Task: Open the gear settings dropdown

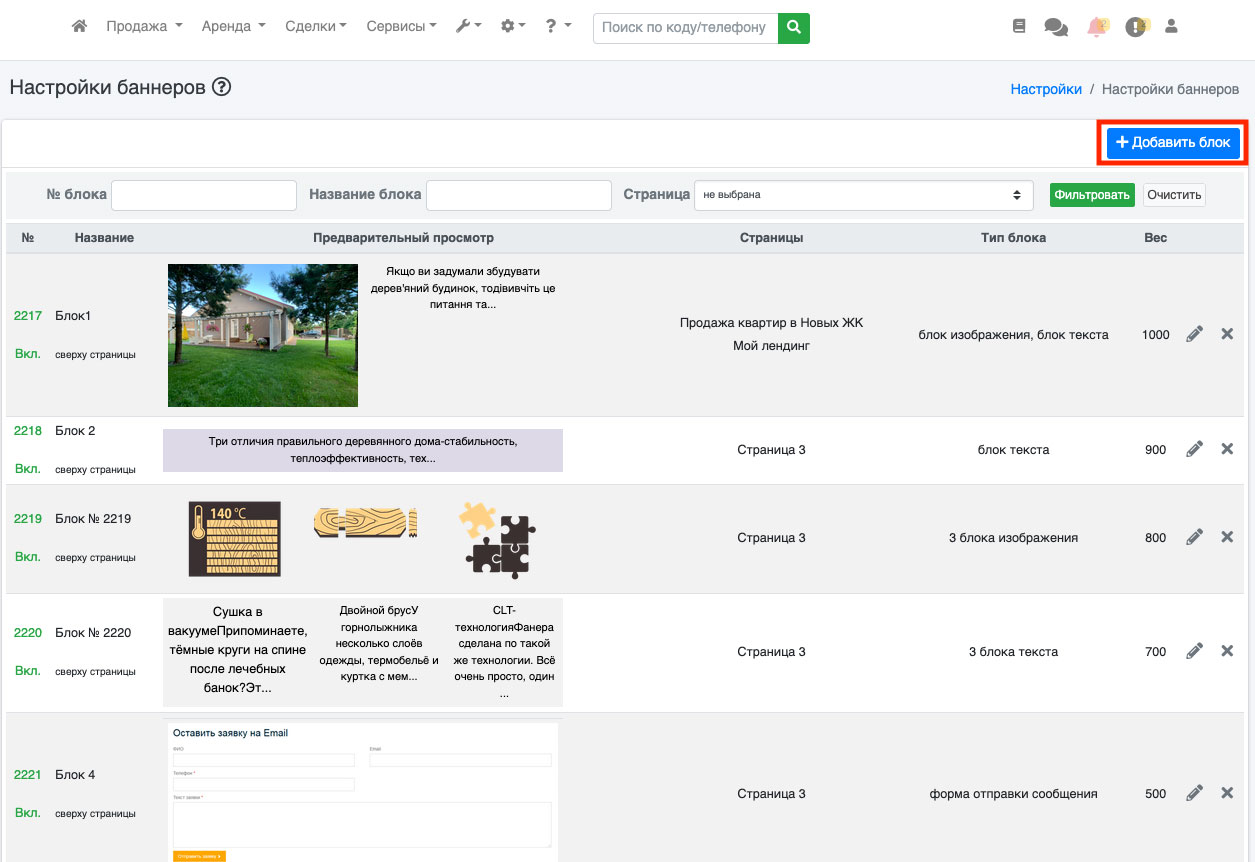Action: [513, 27]
